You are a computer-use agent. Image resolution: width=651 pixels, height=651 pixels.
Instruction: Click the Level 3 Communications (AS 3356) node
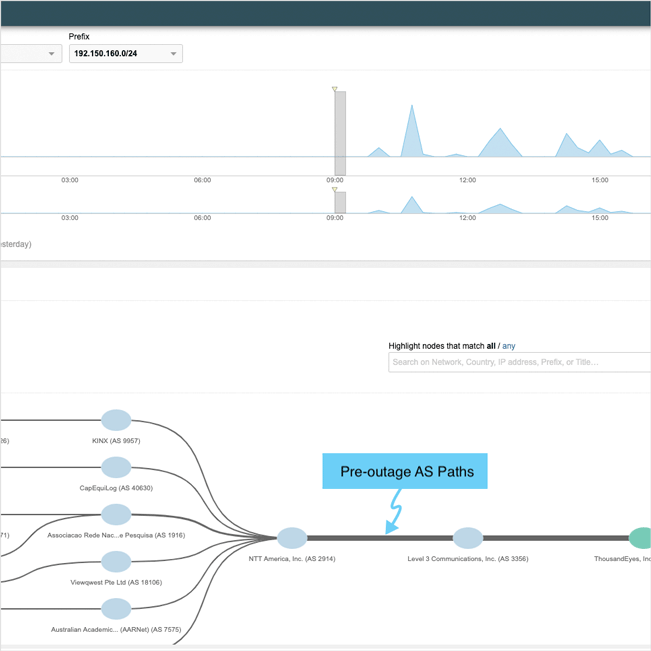pyautogui.click(x=468, y=538)
